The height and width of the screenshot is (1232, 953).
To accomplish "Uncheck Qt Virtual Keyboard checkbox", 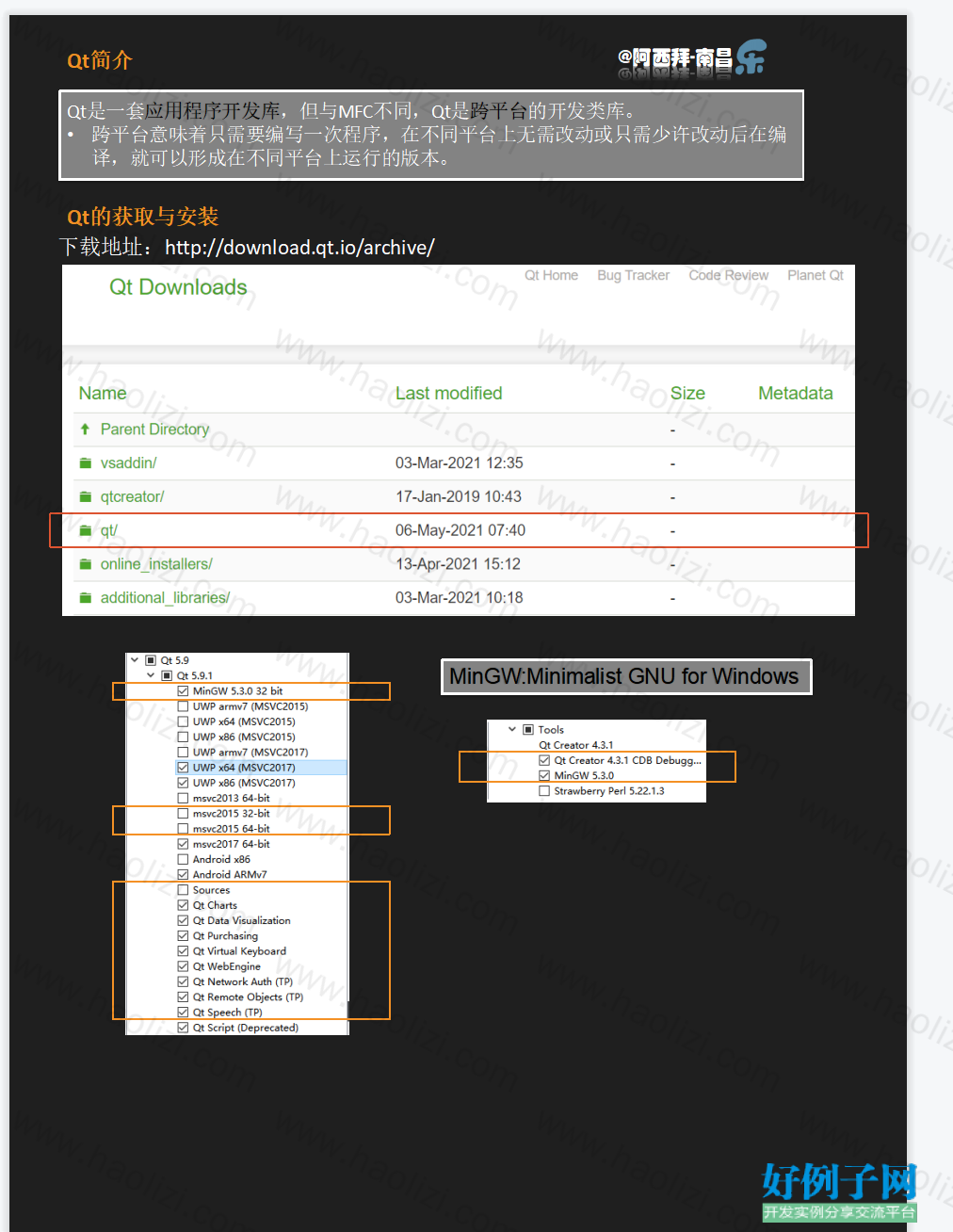I will point(183,951).
